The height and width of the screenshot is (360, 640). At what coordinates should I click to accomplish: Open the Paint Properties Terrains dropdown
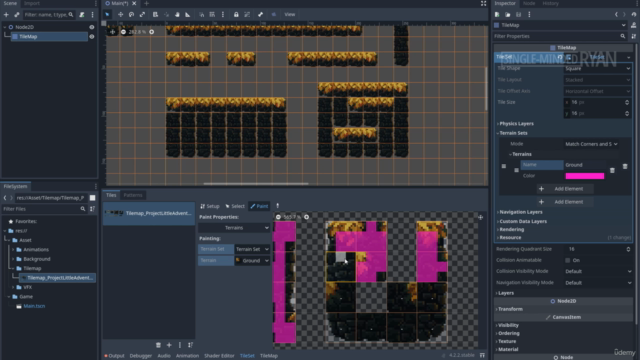(234, 228)
